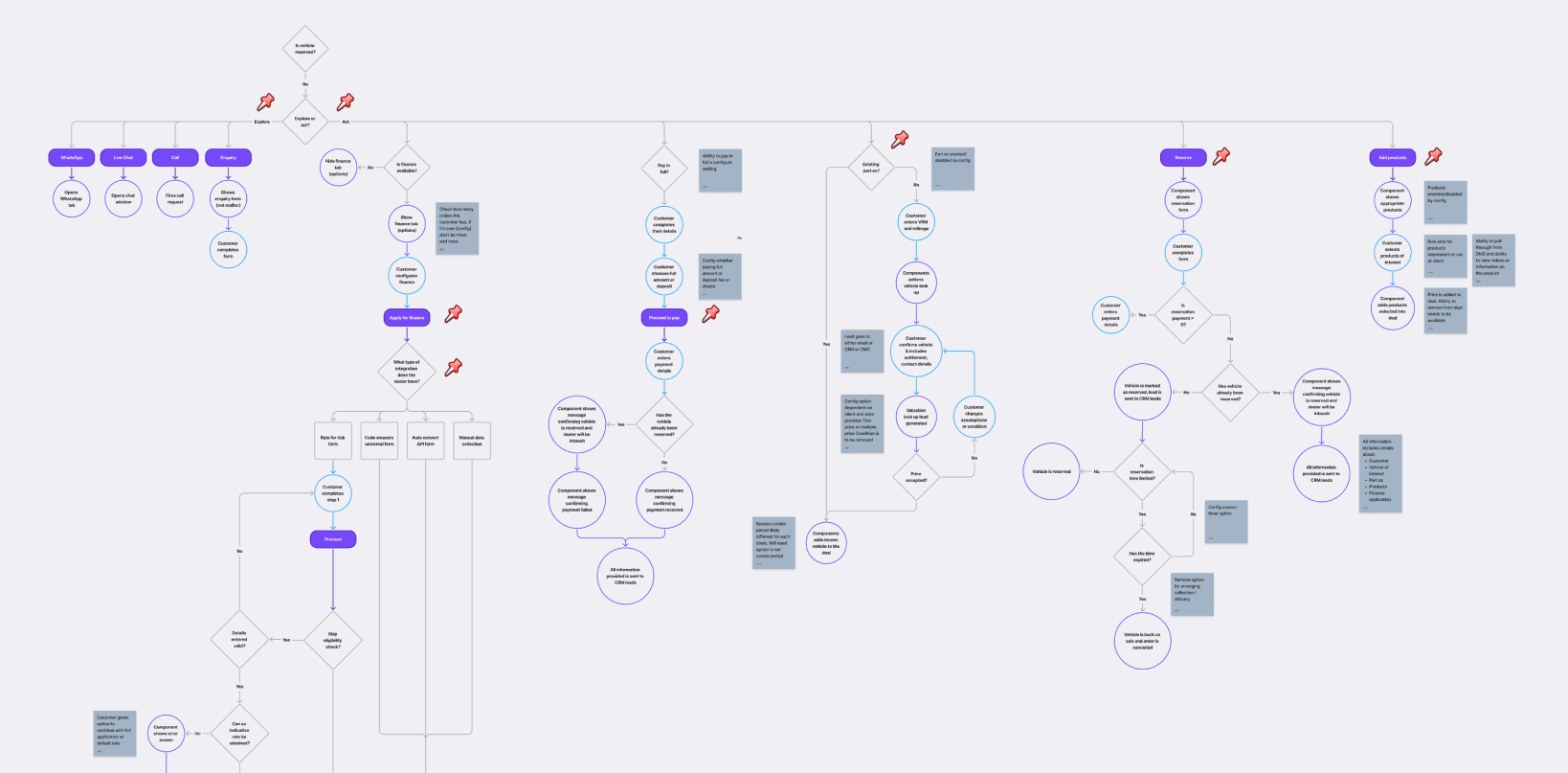Select the 'Price accepted?' diamond
This screenshot has width=1568, height=773.
coord(916,477)
